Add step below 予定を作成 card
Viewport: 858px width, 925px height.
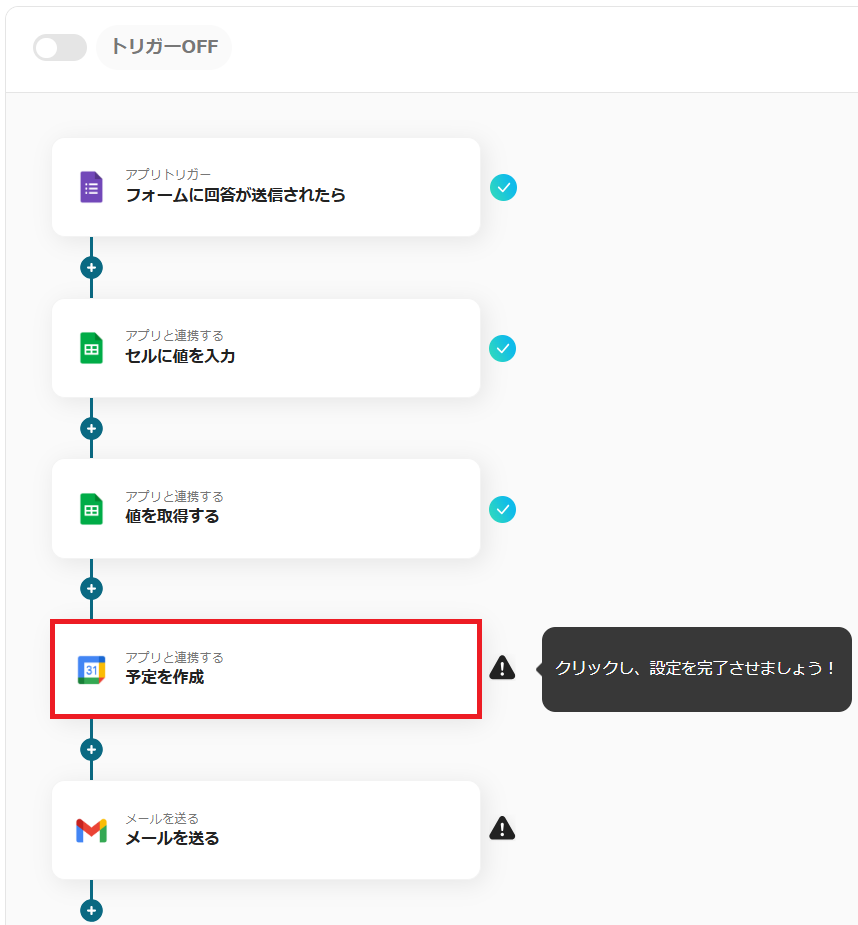point(91,750)
